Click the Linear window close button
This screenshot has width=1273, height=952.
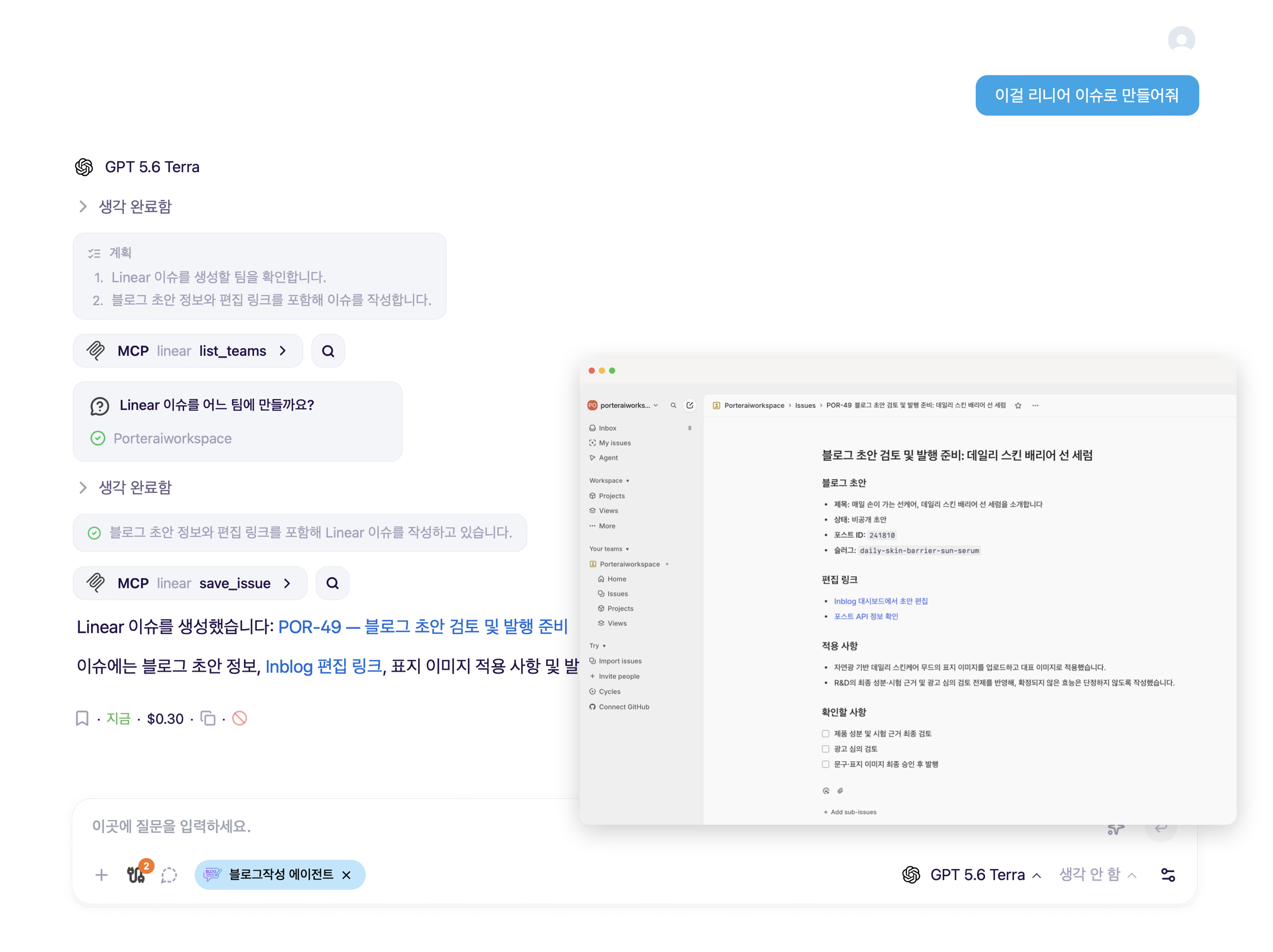pos(592,371)
